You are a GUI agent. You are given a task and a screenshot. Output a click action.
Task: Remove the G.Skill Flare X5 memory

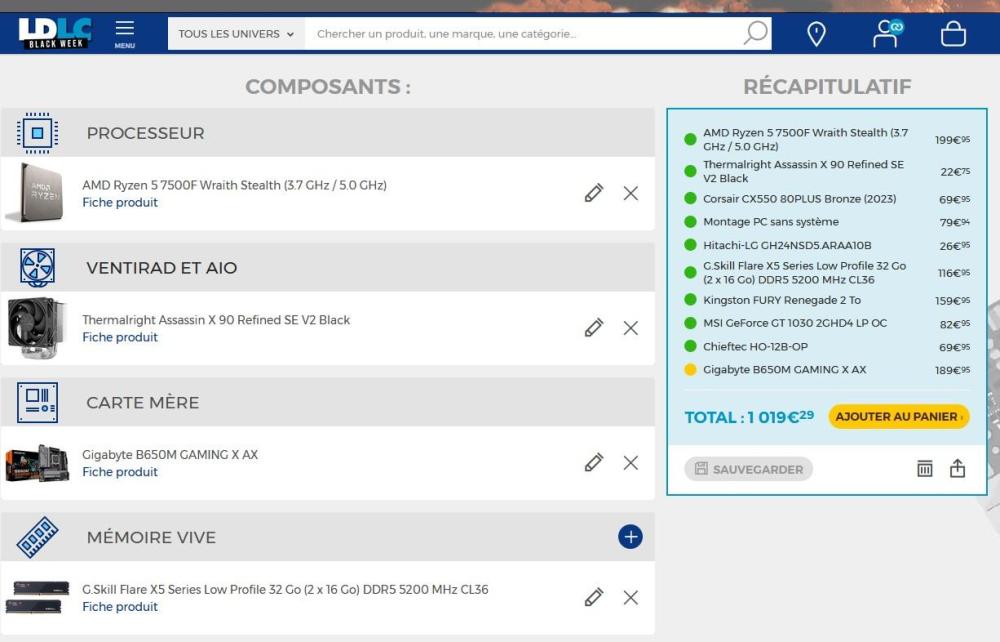tap(631, 597)
